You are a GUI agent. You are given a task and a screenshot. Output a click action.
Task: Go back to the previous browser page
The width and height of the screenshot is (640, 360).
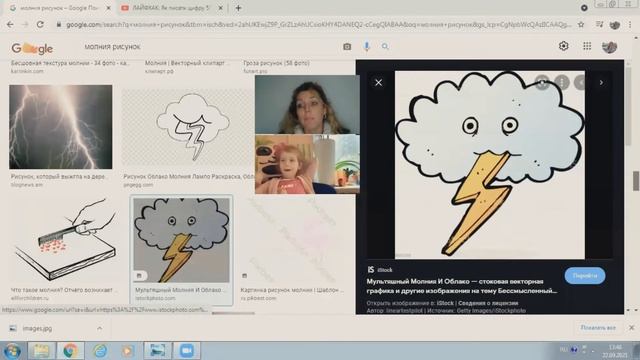click(10, 24)
